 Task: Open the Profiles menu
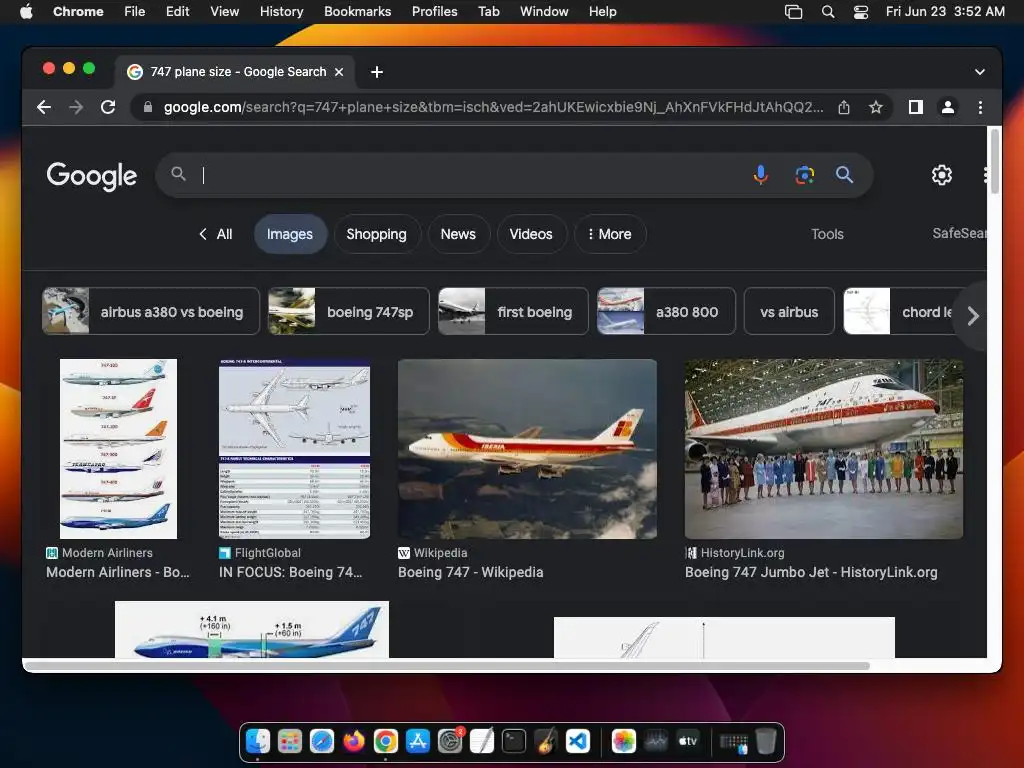click(434, 11)
